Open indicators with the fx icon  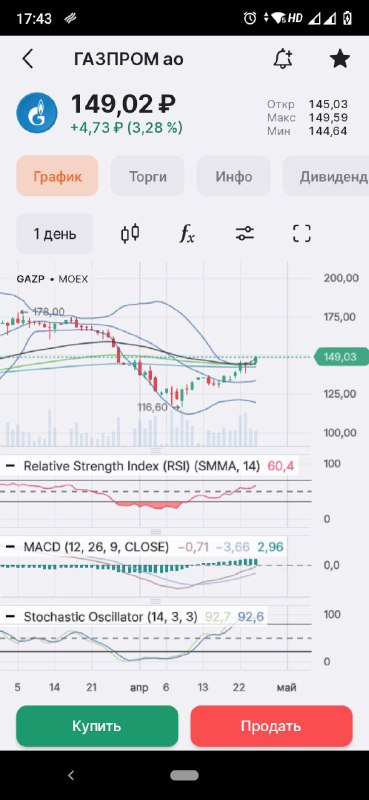tap(187, 234)
